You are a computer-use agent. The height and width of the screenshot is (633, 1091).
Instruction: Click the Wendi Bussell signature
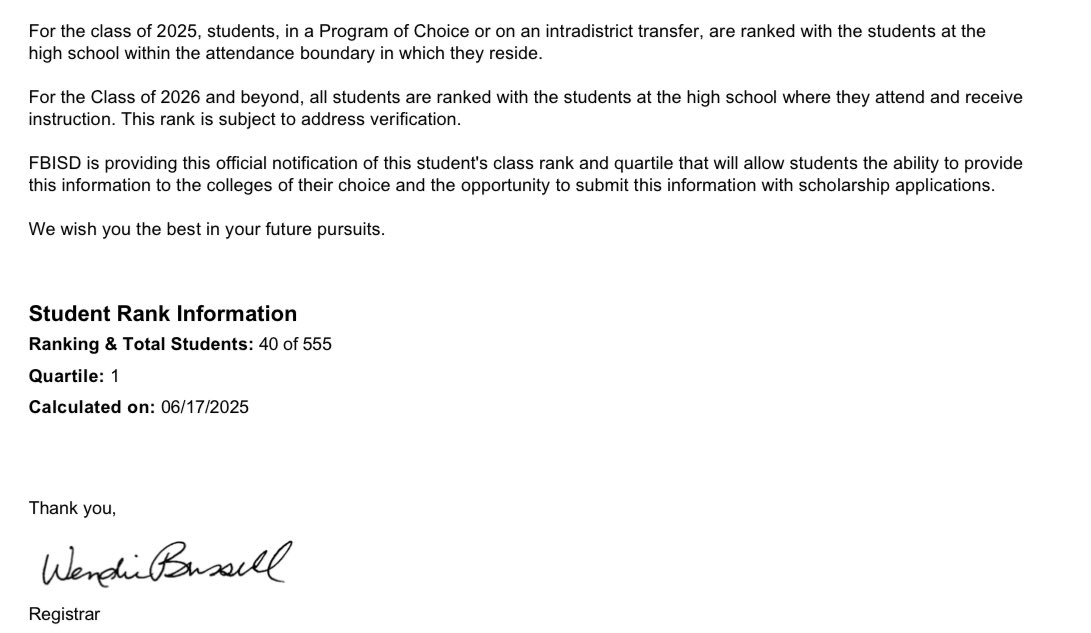[x=166, y=563]
